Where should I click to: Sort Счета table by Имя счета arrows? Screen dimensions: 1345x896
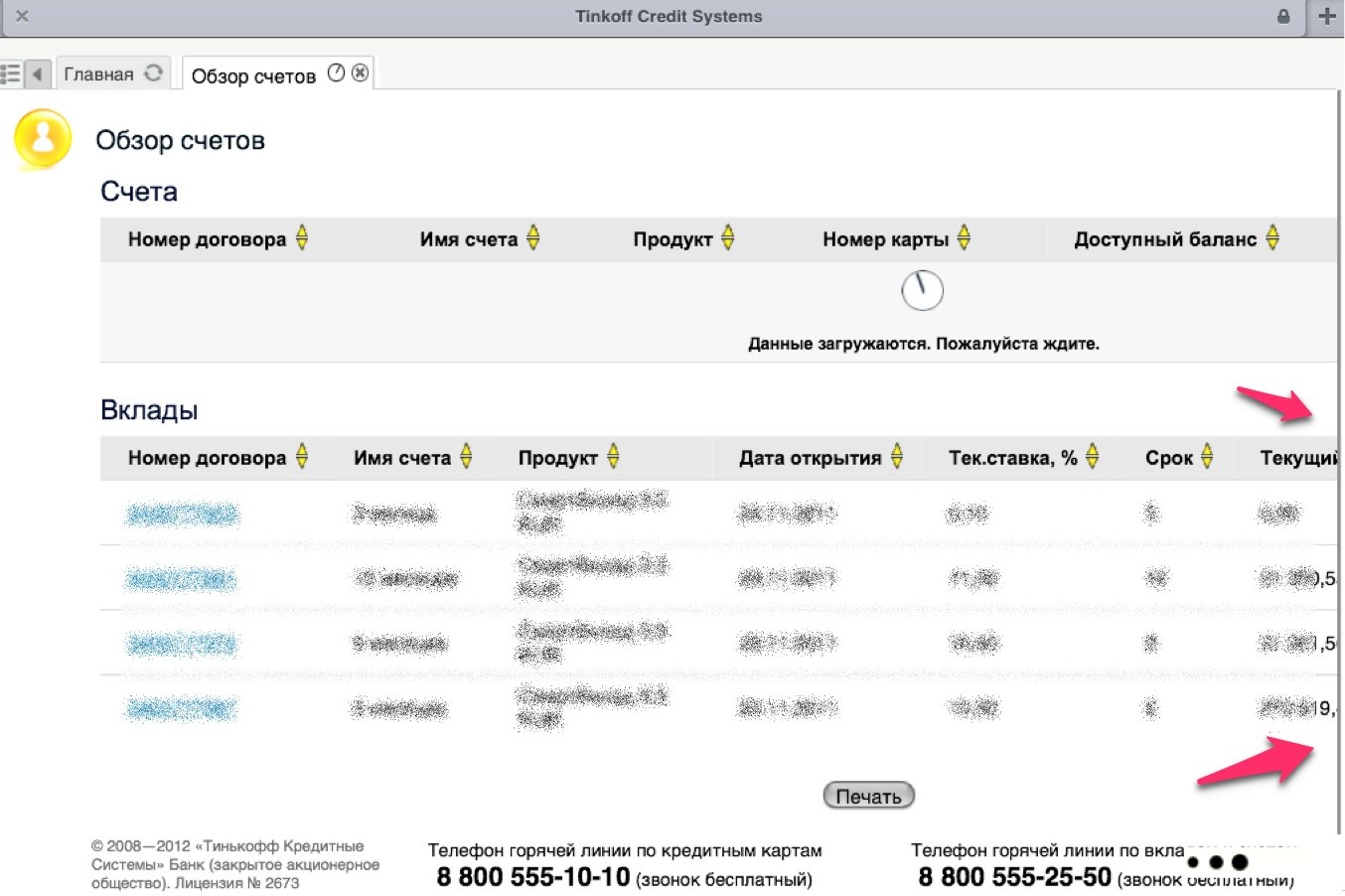[533, 238]
